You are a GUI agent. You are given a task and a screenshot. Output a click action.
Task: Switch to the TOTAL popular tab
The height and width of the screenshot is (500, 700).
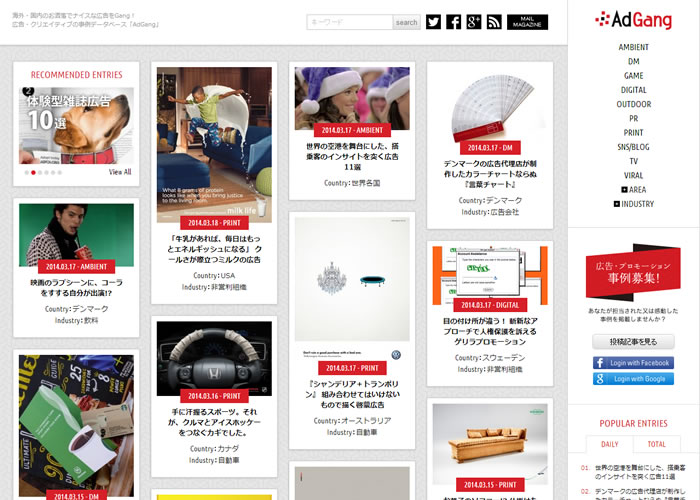(x=656, y=444)
